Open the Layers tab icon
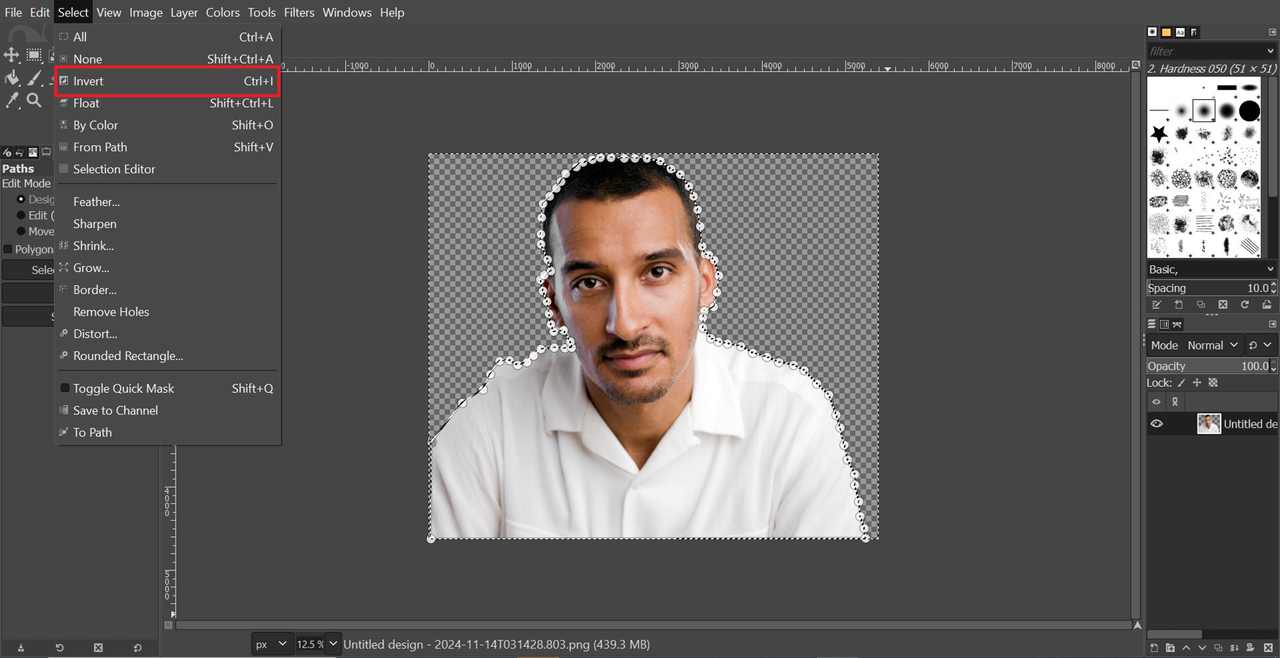1280x658 pixels. (x=1153, y=324)
